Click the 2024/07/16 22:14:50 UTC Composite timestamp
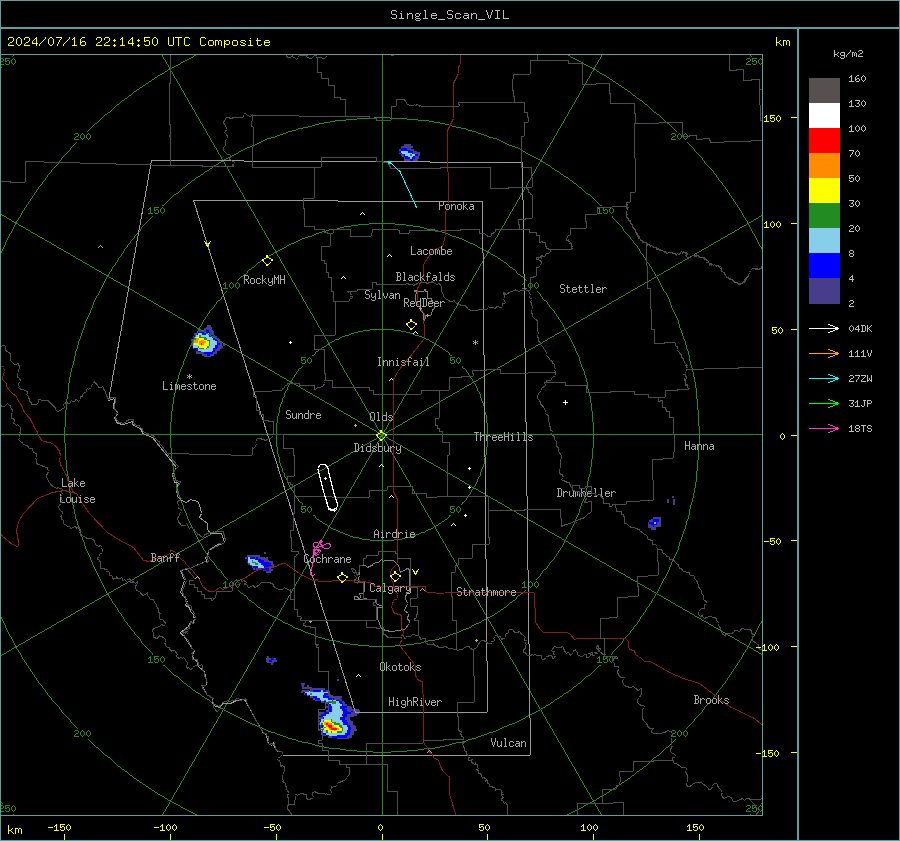The height and width of the screenshot is (841, 900). (138, 42)
